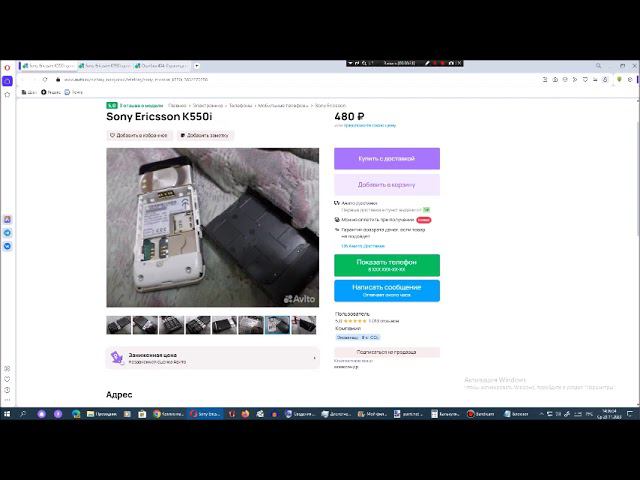Open Firefox from the taskbar
The height and width of the screenshot is (480, 640).
[x=245, y=414]
